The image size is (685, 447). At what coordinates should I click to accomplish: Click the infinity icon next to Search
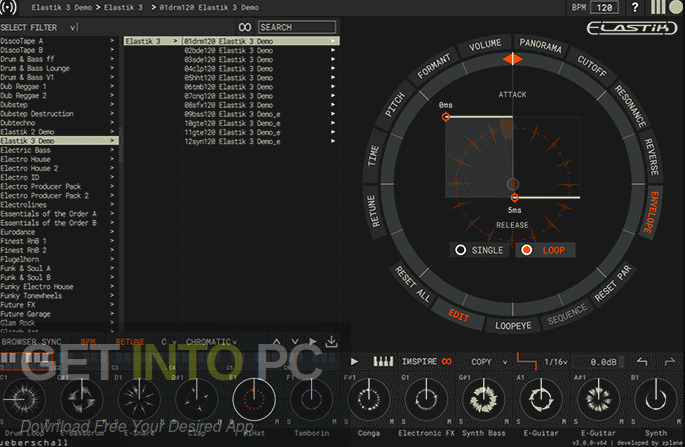pos(245,27)
